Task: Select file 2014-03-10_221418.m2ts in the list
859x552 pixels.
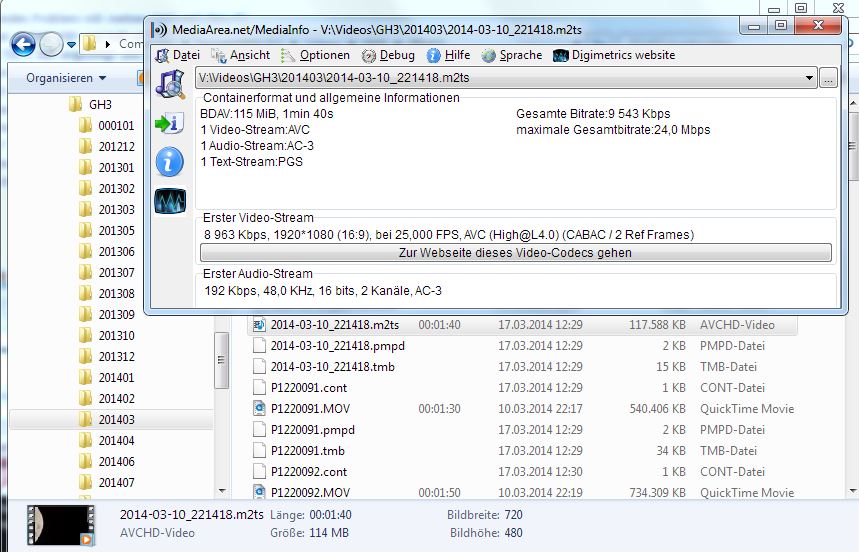Action: (523, 325)
